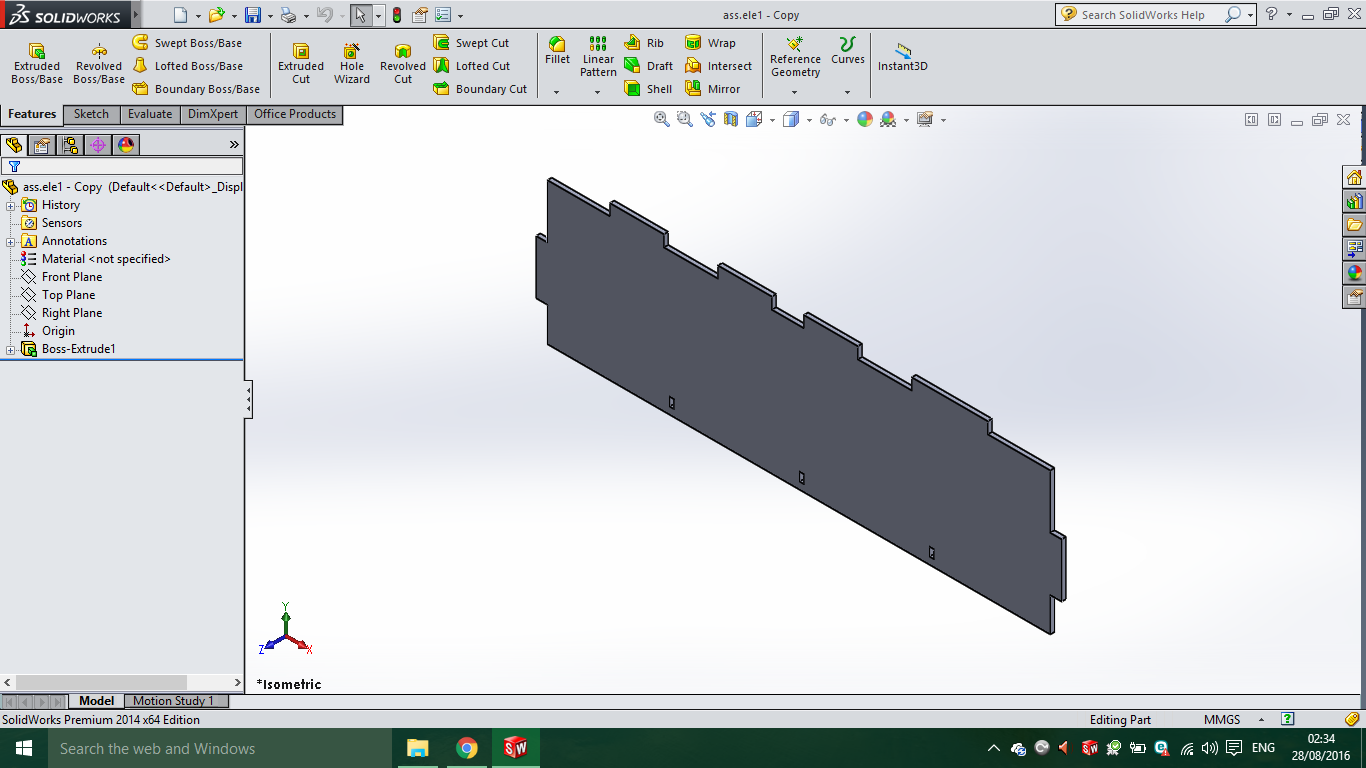Click the Model tab at the bottom
The height and width of the screenshot is (768, 1366).
97,701
